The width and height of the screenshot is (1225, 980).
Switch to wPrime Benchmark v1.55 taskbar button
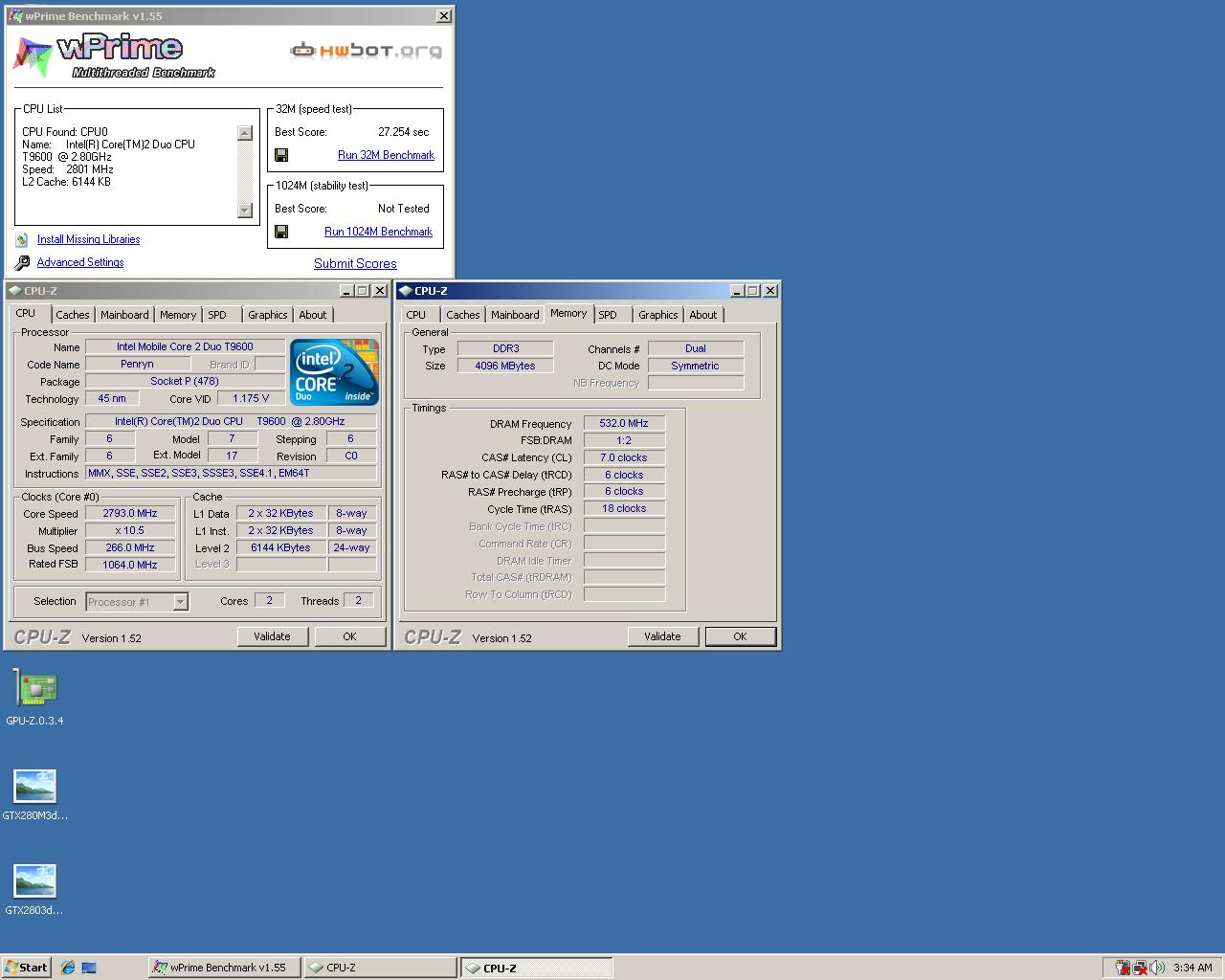point(225,968)
